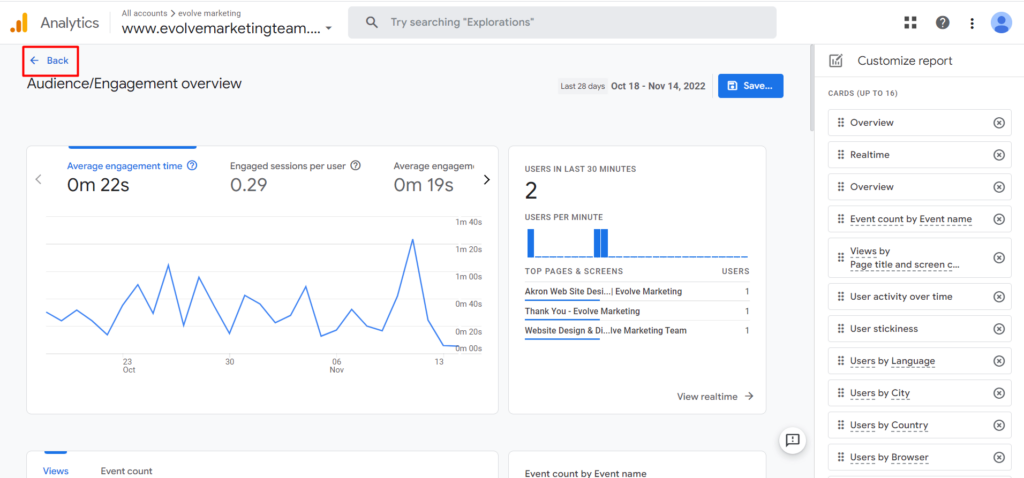Go Back from the report
This screenshot has height=478, width=1024.
pyautogui.click(x=50, y=61)
